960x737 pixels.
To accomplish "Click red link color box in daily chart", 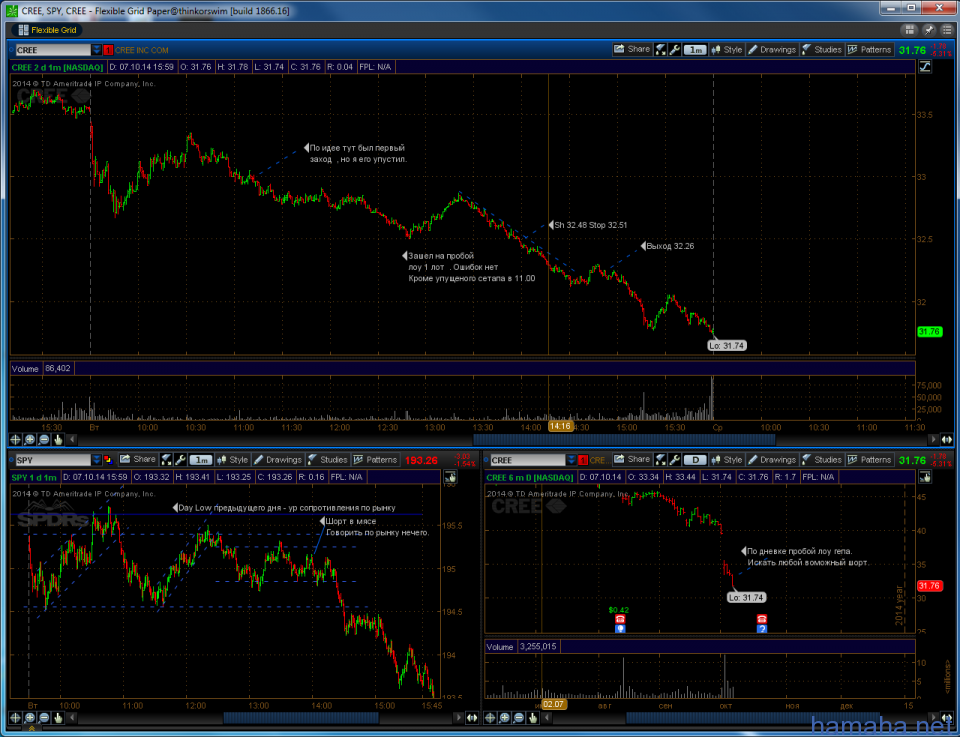I will tap(583, 460).
